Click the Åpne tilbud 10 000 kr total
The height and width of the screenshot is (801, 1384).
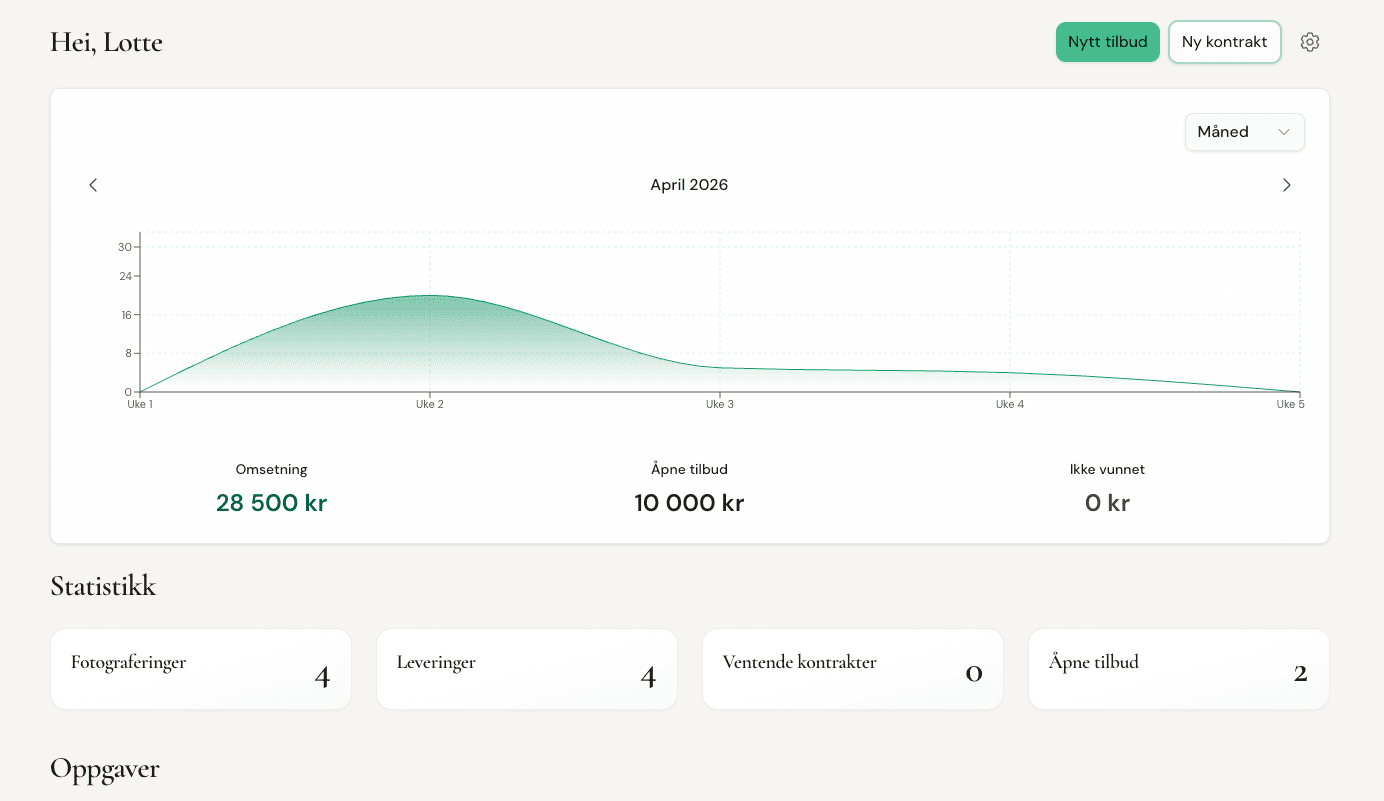[x=689, y=503]
